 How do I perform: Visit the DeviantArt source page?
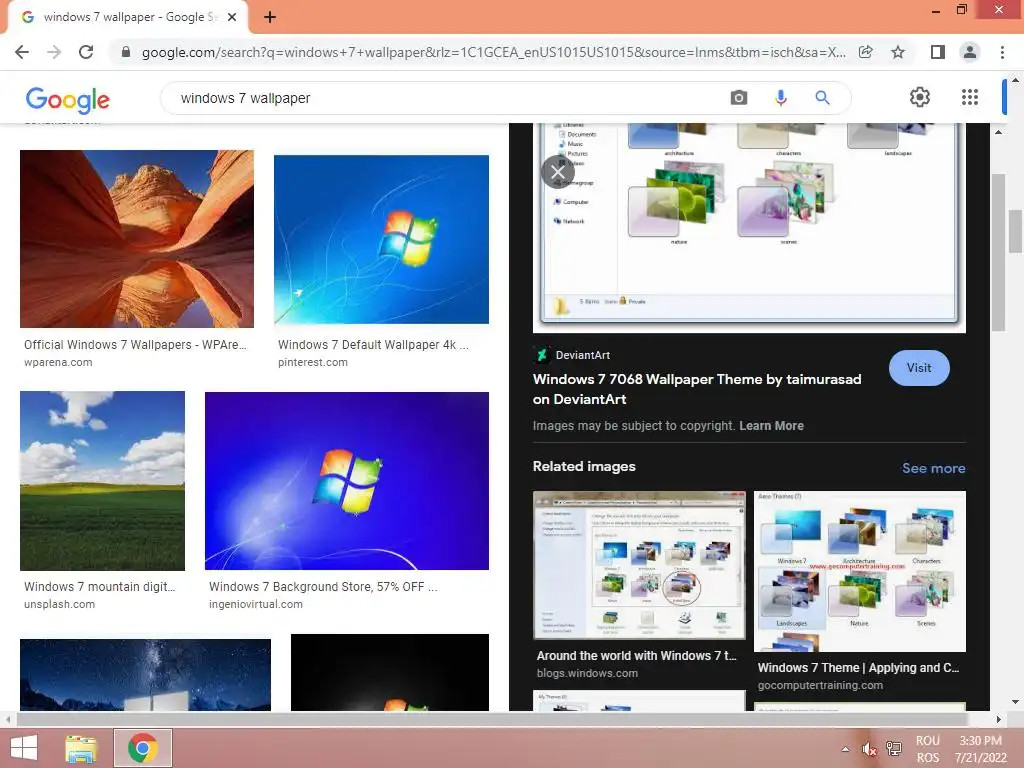(x=919, y=368)
